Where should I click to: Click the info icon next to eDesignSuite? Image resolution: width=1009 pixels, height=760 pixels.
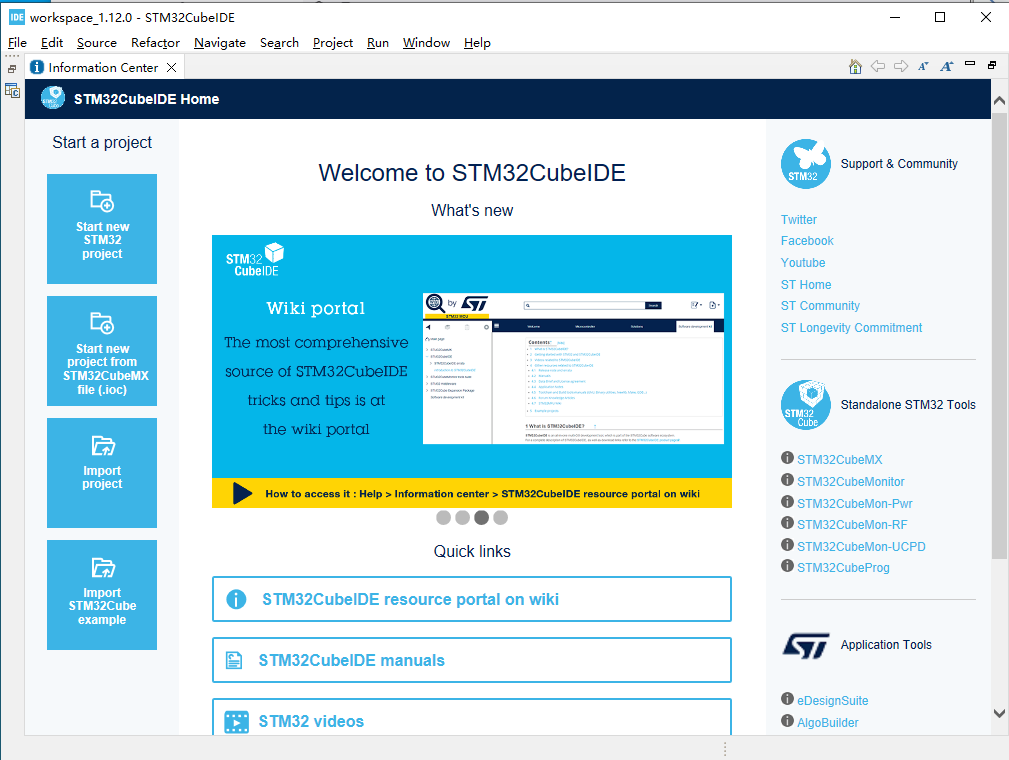point(787,700)
